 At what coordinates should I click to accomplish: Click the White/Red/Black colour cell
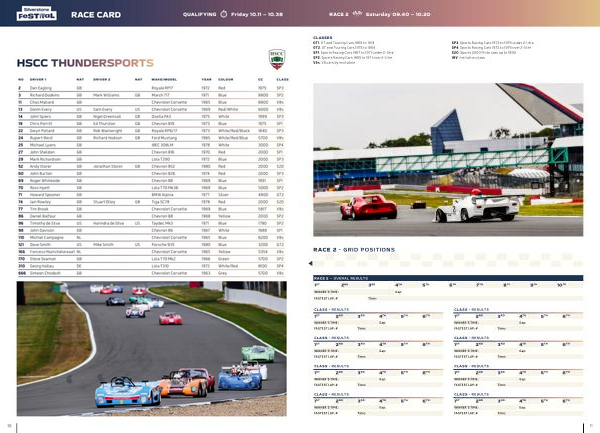234,131
